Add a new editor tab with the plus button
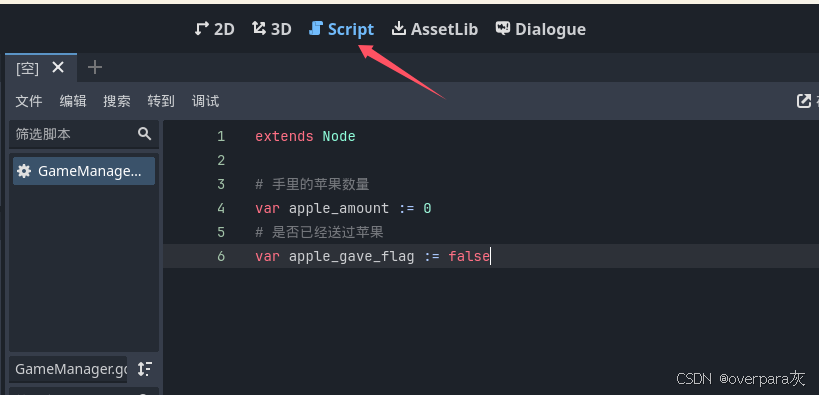This screenshot has height=395, width=819. point(95,67)
